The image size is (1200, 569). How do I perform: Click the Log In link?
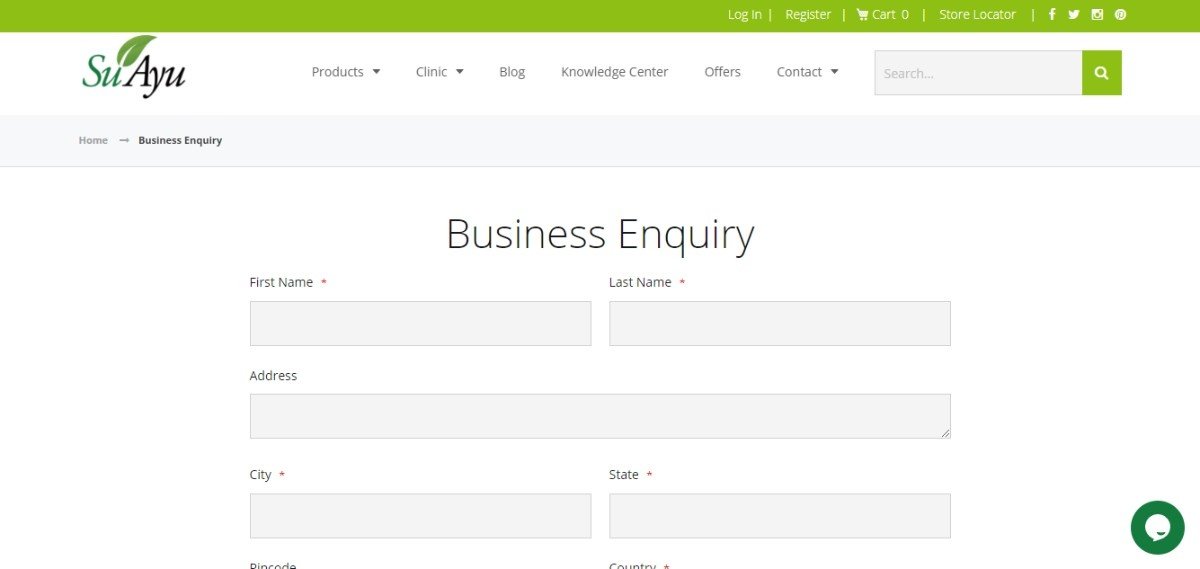[x=744, y=14]
